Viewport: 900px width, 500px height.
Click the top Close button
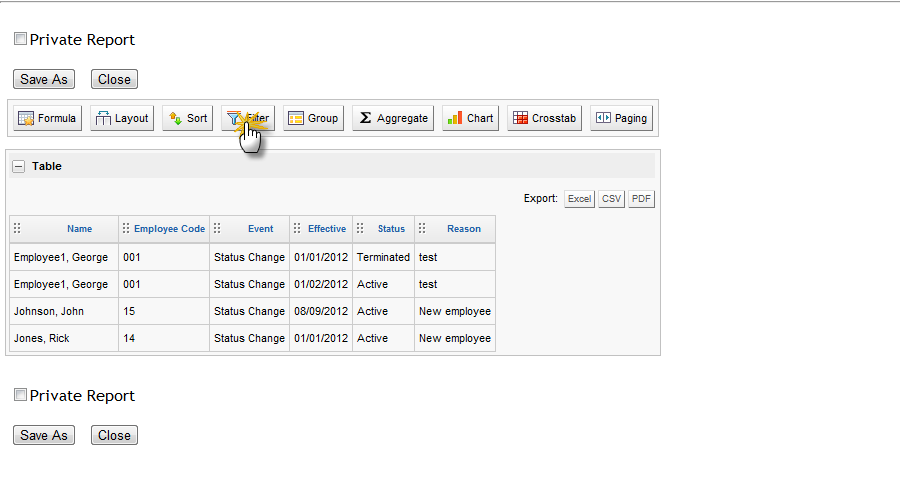(x=114, y=79)
